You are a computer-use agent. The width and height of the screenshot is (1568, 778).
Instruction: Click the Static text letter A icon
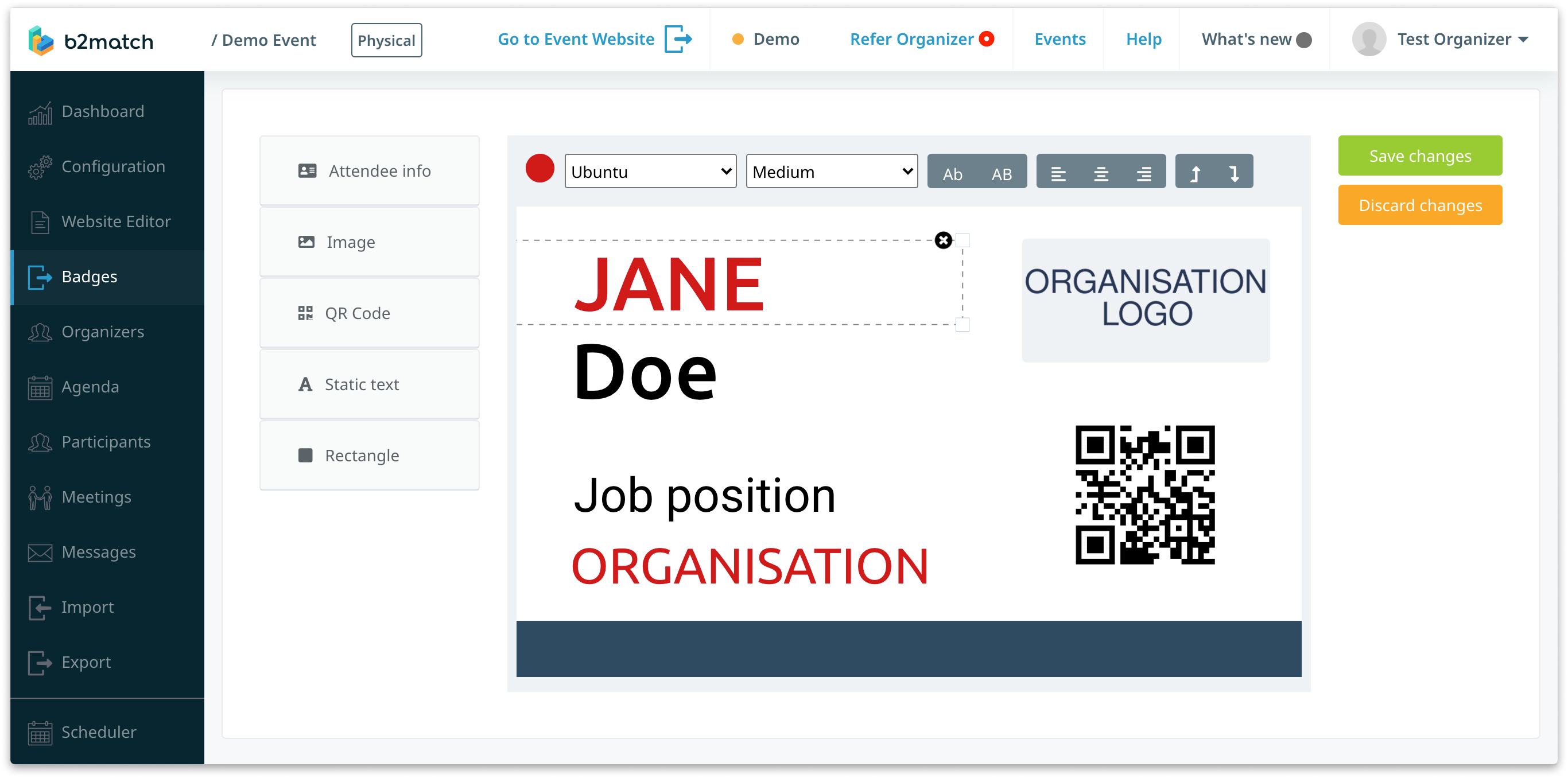point(305,384)
